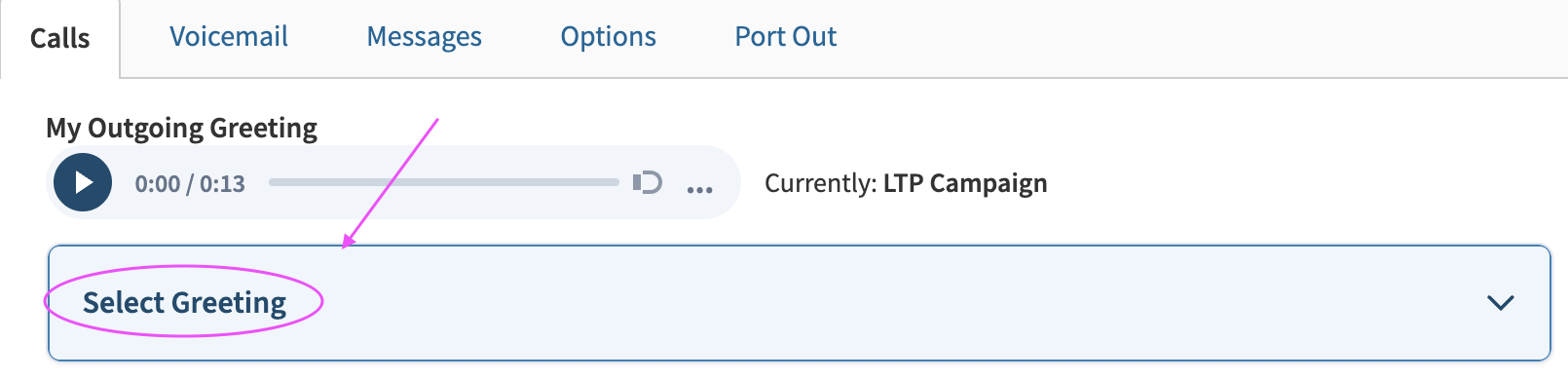Screen dimensions: 1568x380
Task: Click the pink arrow annotation tip
Action: [346, 245]
